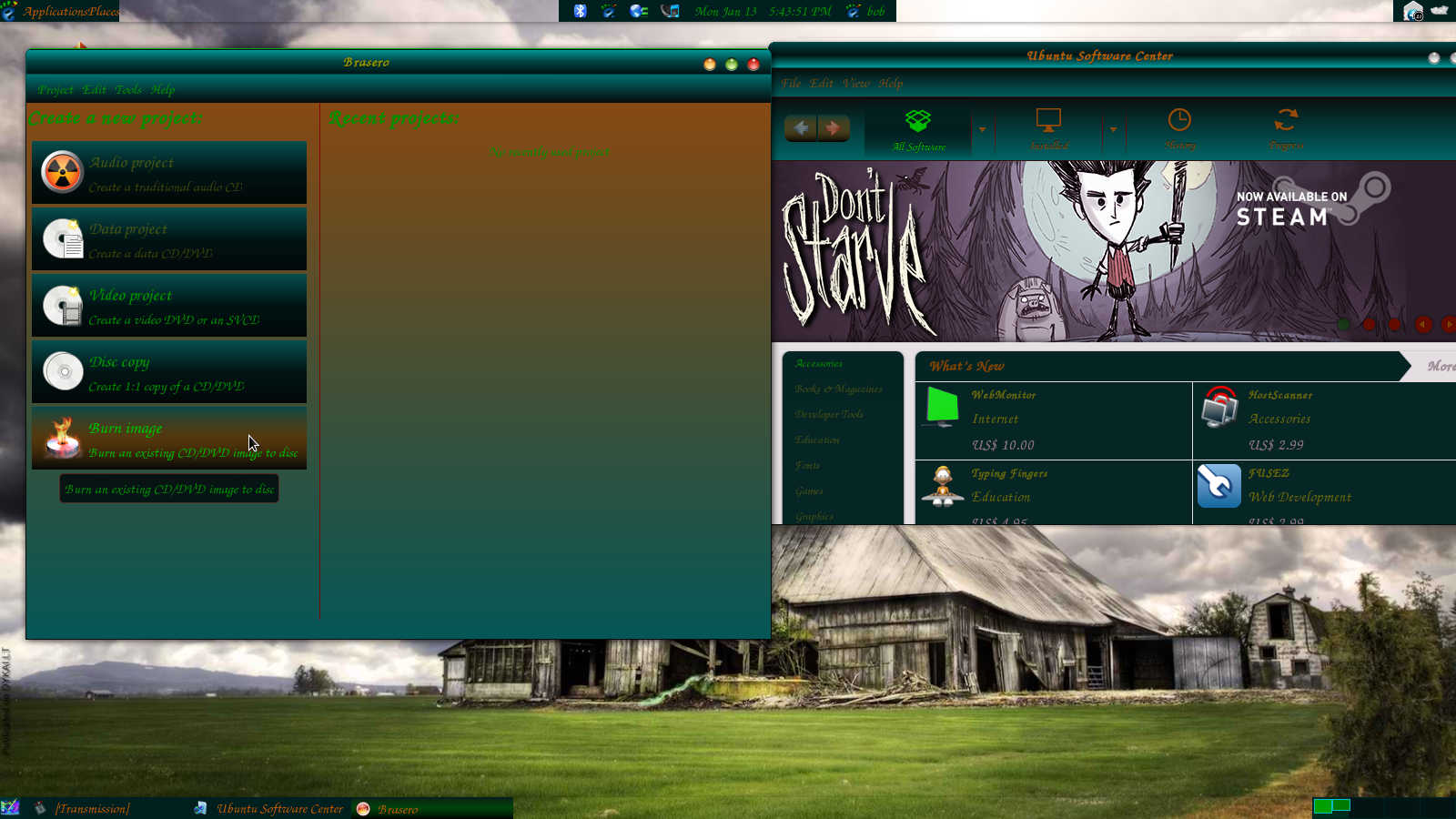Click the Burn image flaming disc icon
The image size is (1456, 819).
click(63, 438)
